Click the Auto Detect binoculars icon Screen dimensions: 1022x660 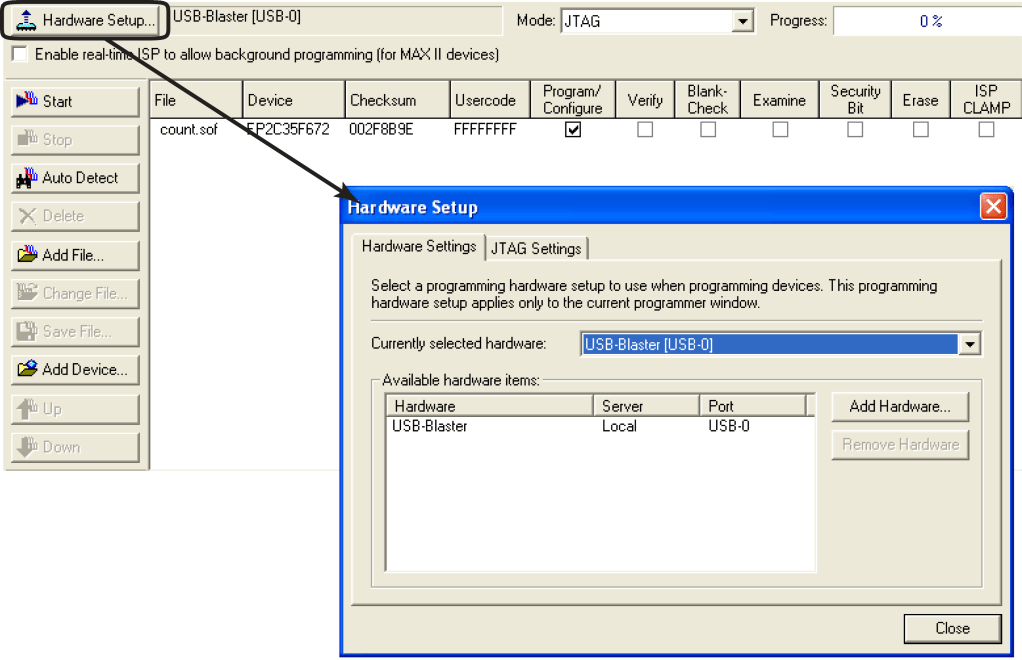click(27, 178)
